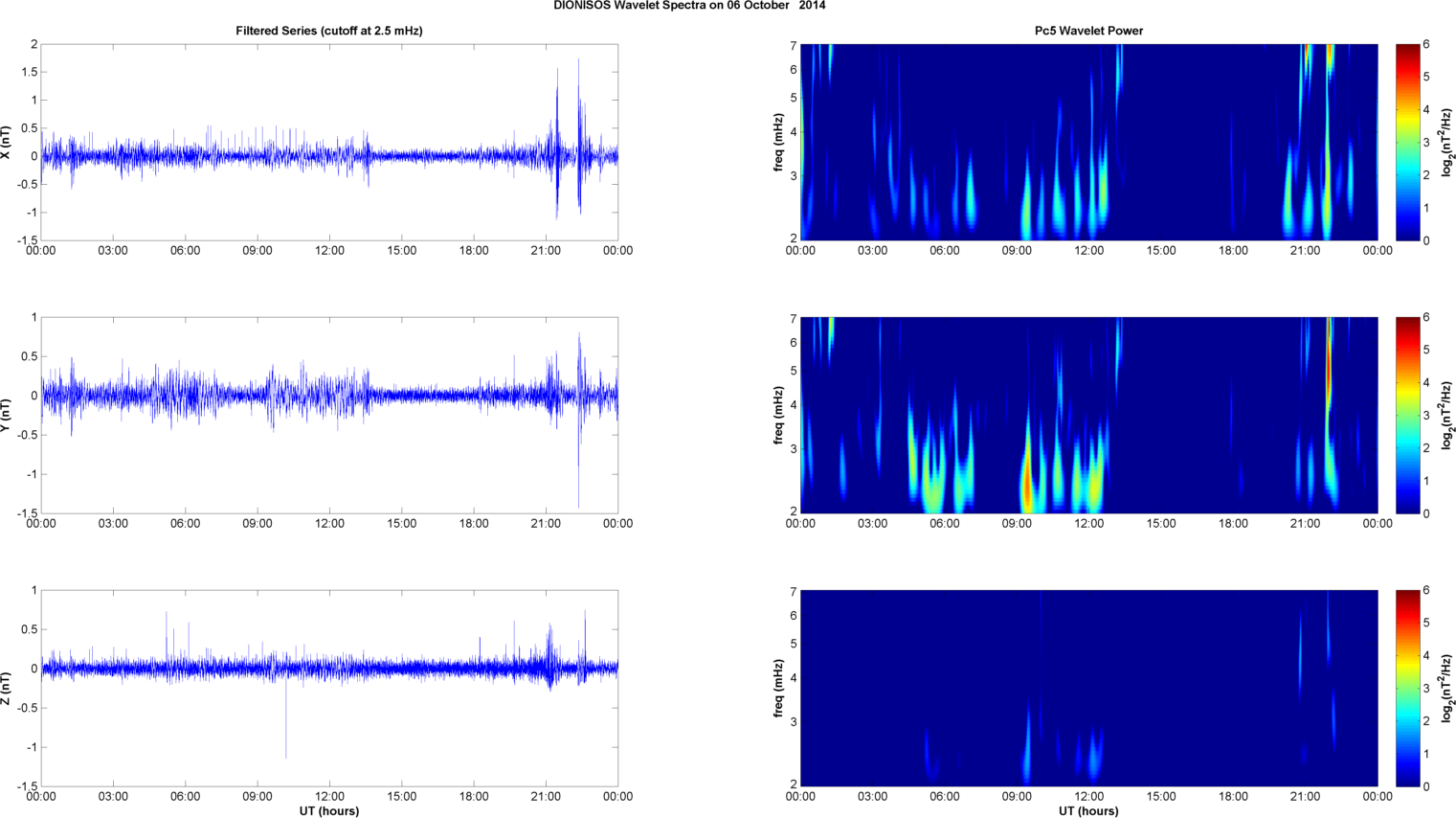The height and width of the screenshot is (818, 1456).
Task: Click 'UT (hours)' label under the Z wavelet spectrogram
Action: 1088,811
